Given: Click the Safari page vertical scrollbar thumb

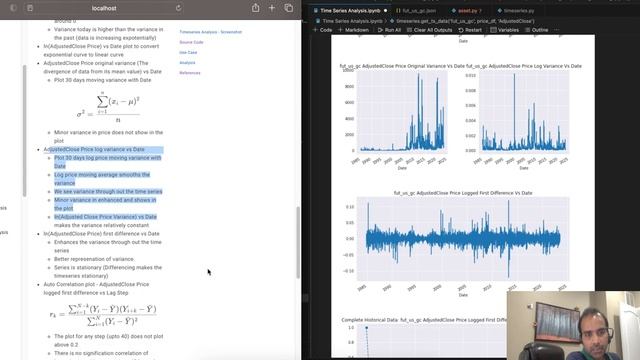Looking at the screenshot, I should tap(298, 242).
